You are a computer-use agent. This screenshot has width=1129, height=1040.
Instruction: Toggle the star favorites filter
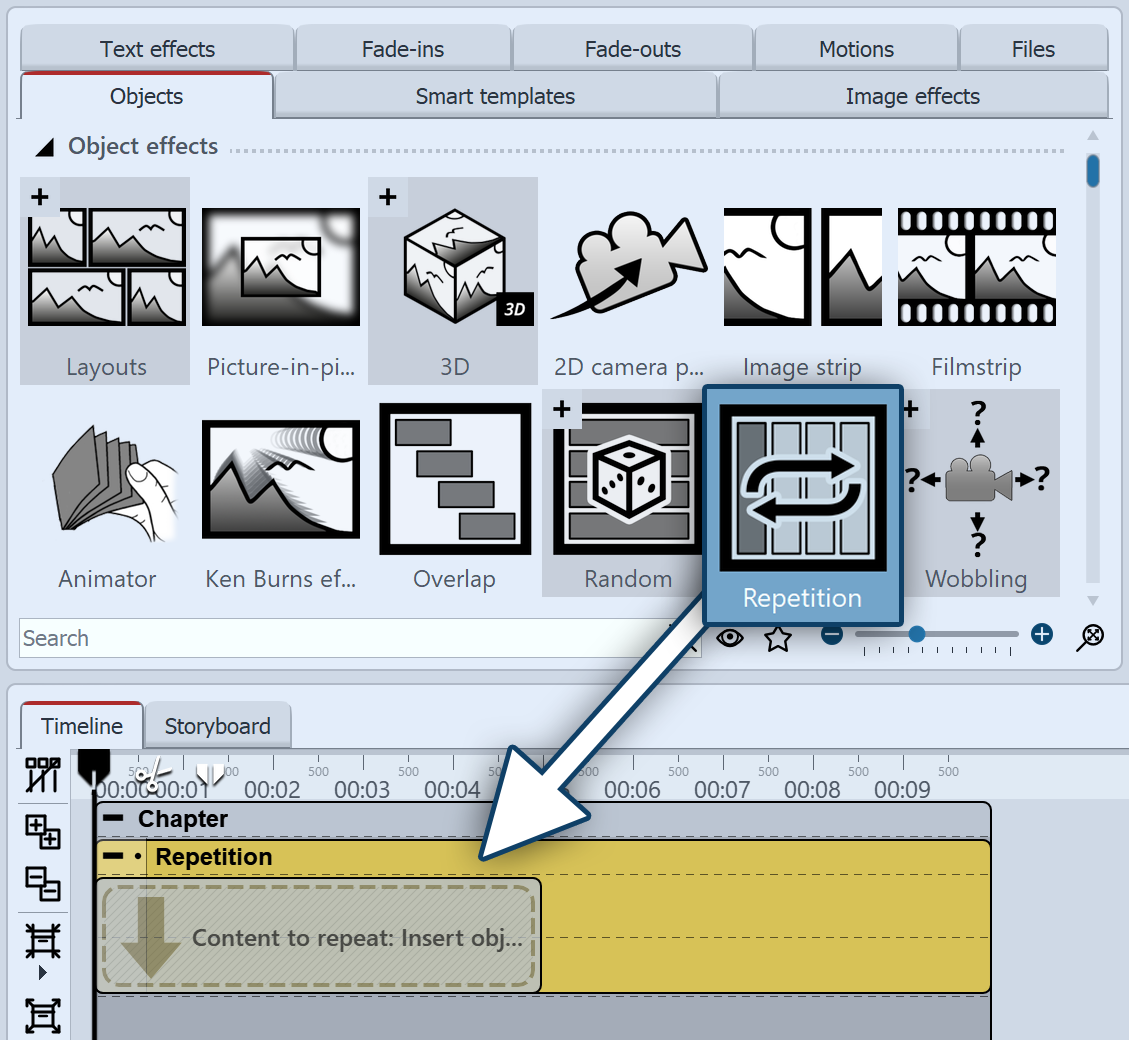click(x=778, y=638)
